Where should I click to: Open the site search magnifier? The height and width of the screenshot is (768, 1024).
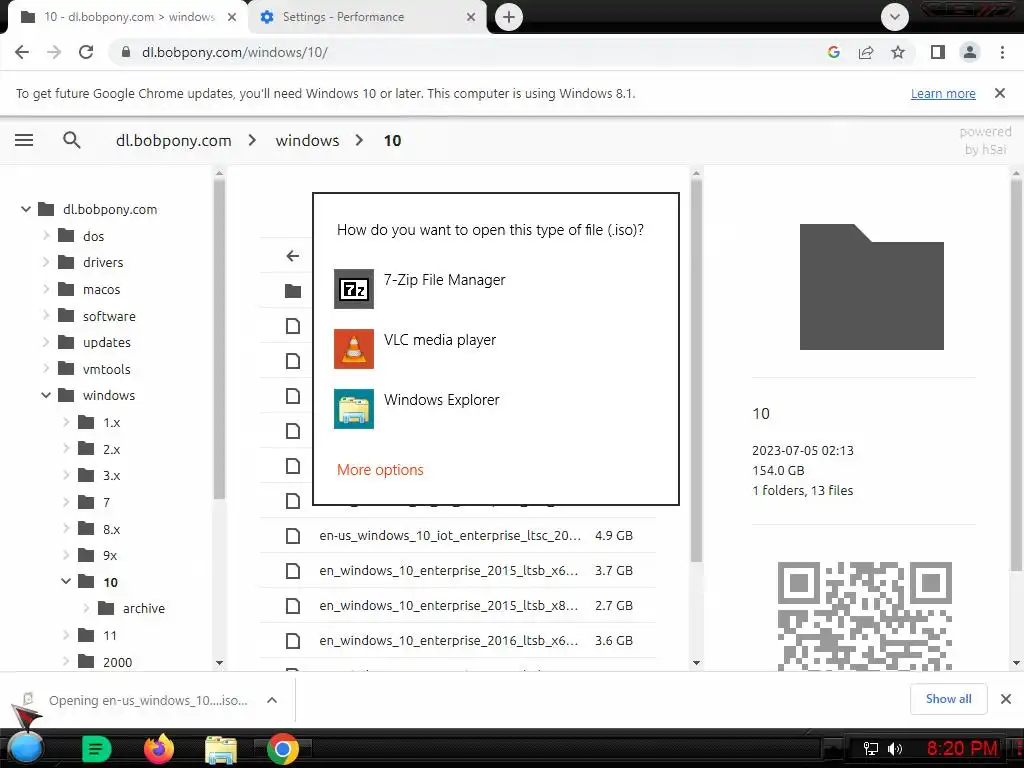(71, 140)
